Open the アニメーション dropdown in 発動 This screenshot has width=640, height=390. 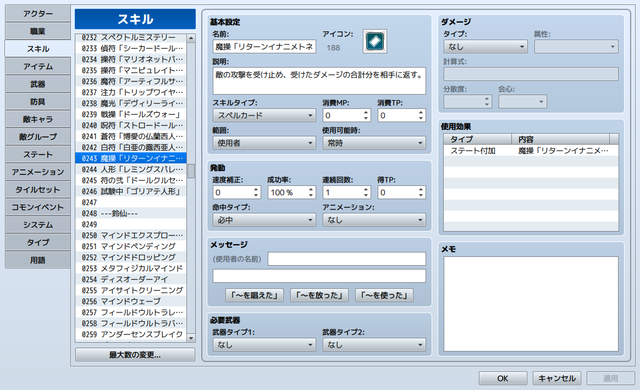(374, 220)
